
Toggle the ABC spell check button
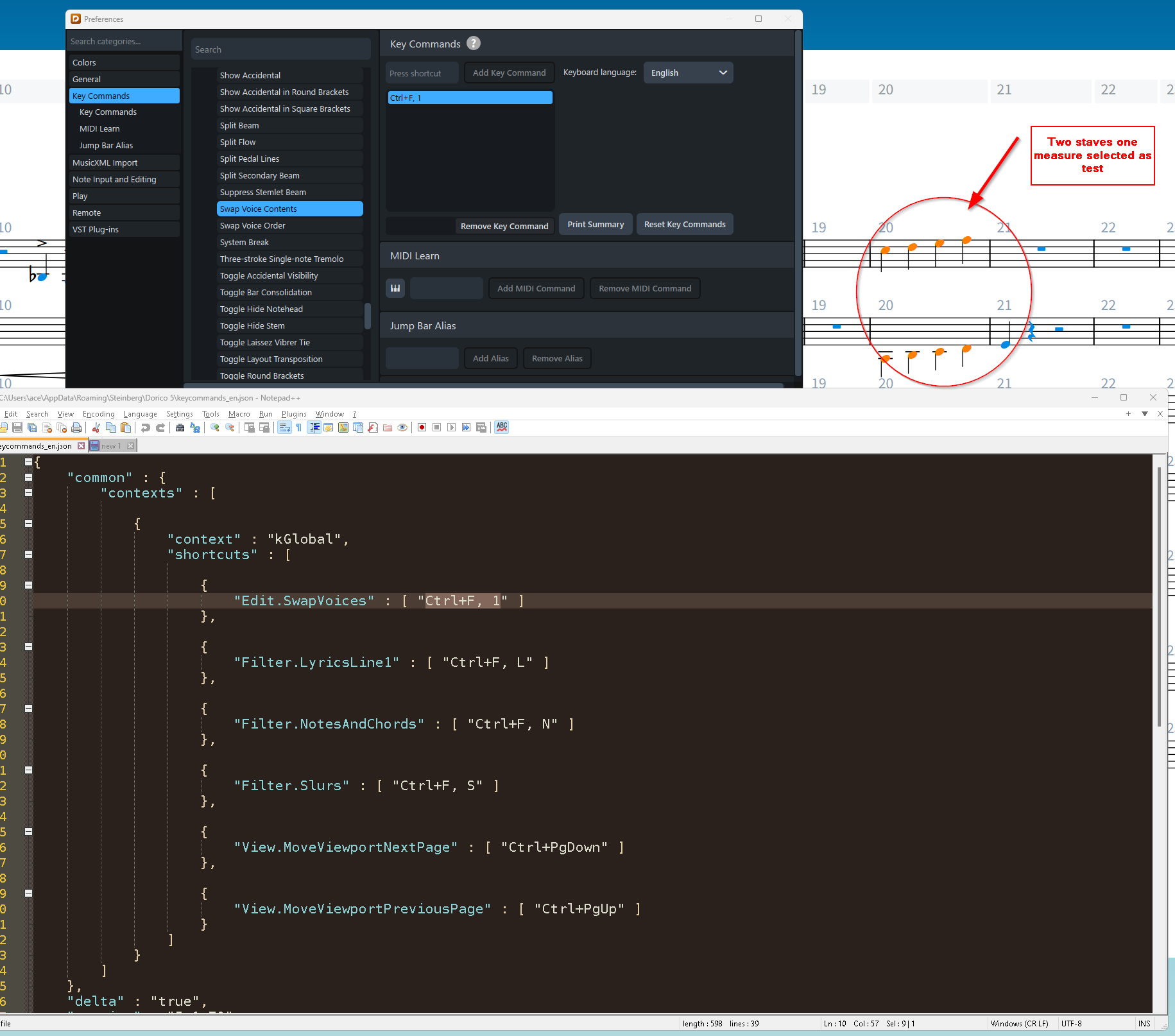(502, 427)
